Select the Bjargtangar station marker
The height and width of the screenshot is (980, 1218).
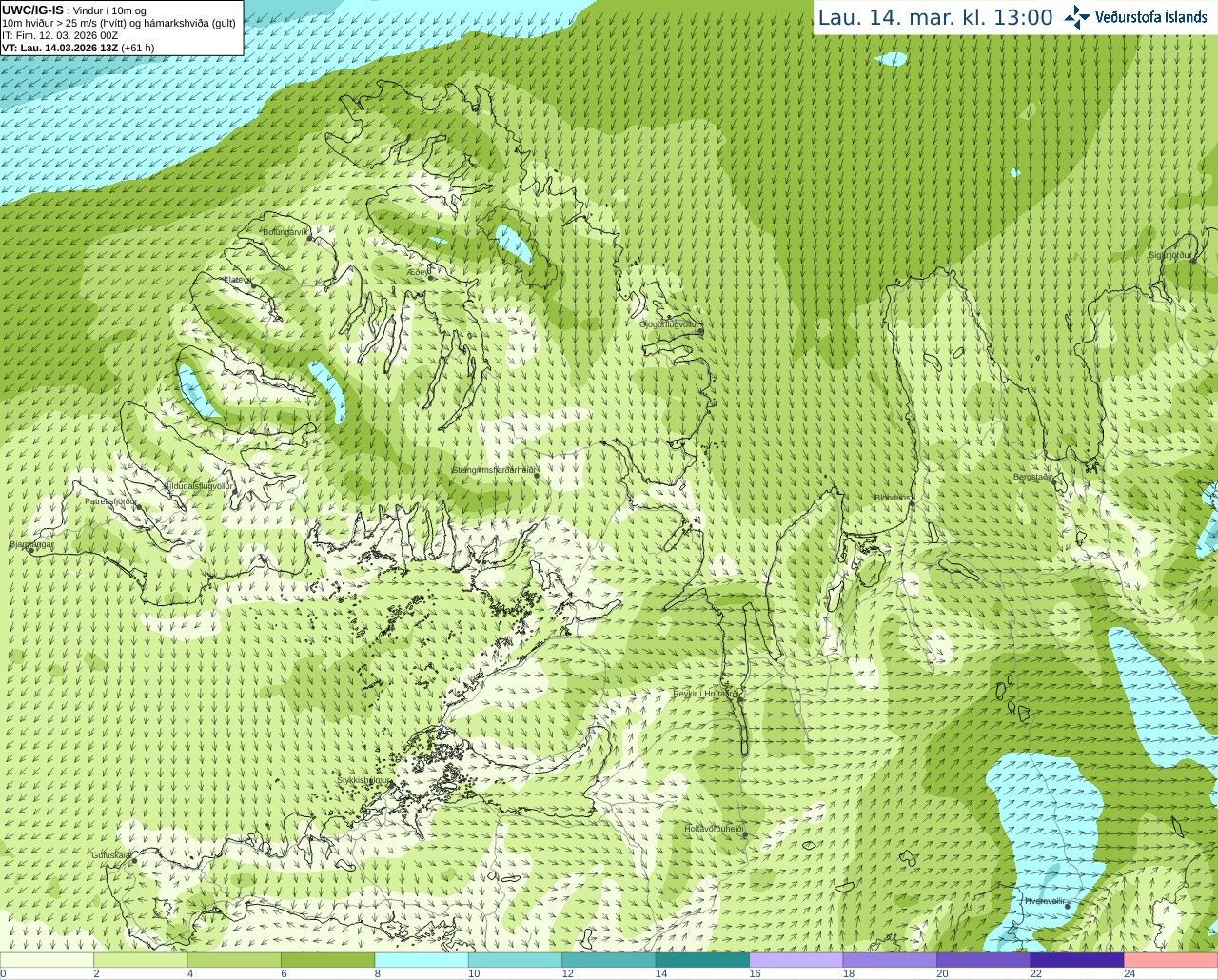point(31,550)
